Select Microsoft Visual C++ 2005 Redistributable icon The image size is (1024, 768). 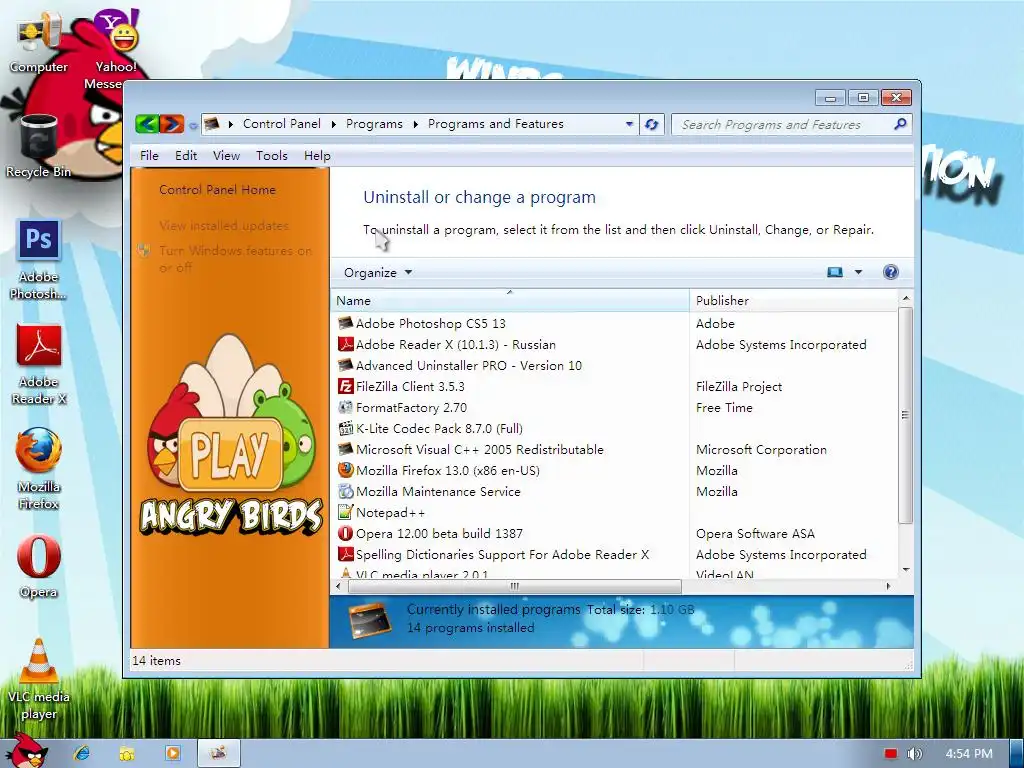click(345, 449)
